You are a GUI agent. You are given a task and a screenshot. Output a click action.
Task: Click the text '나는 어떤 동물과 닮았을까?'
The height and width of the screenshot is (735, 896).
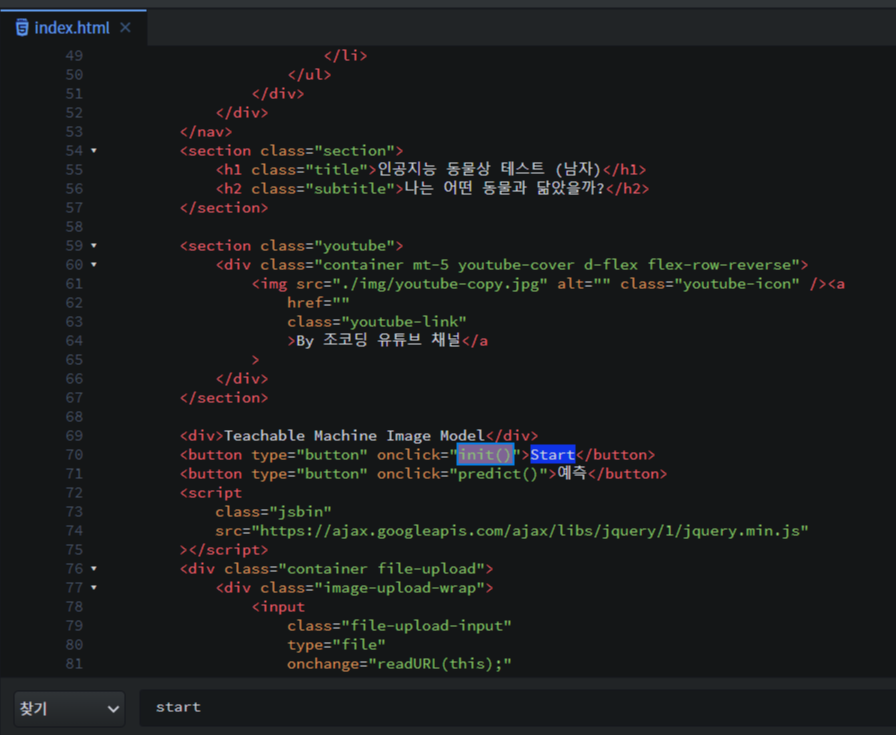click(505, 188)
